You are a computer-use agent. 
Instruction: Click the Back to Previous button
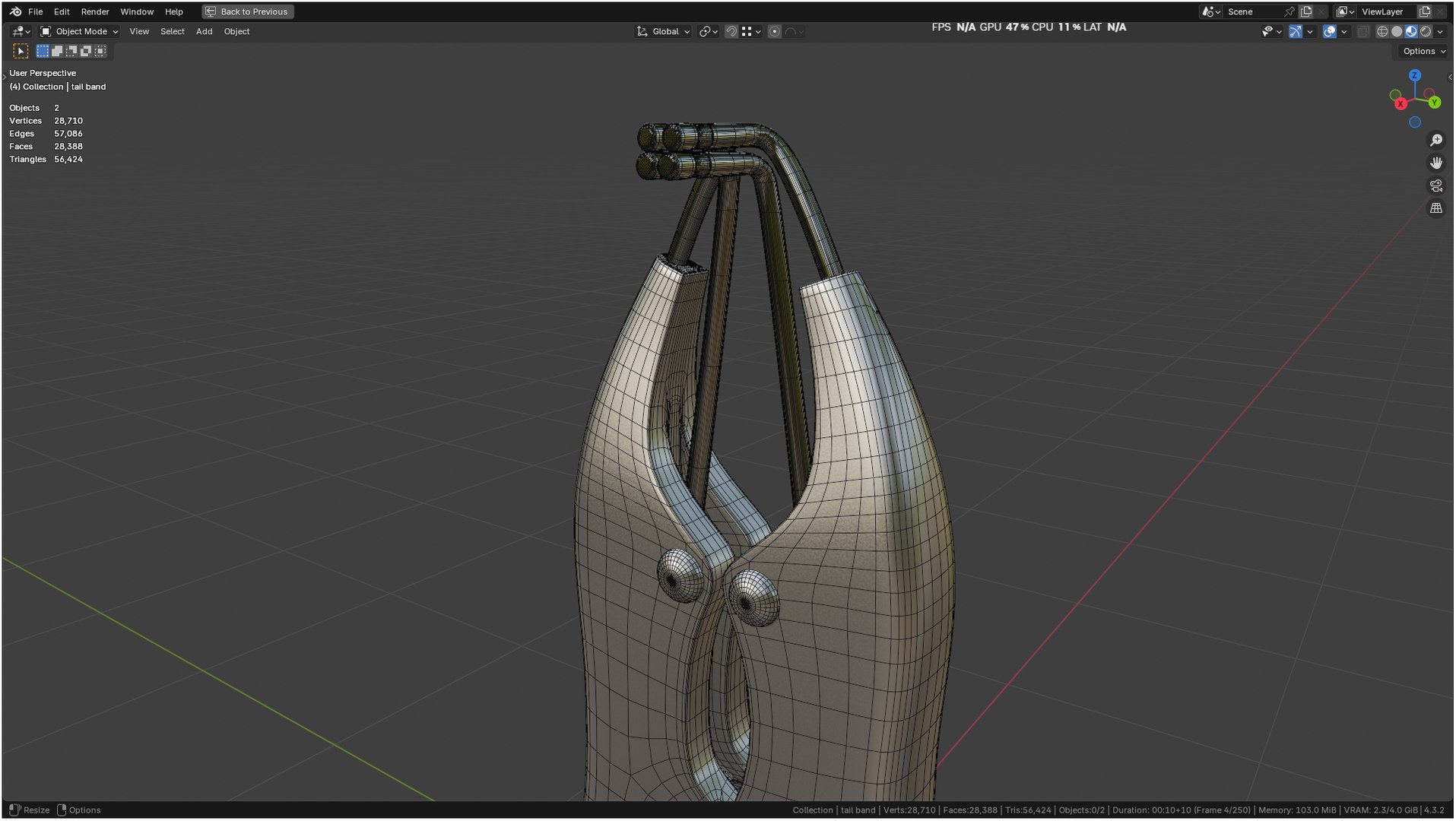pos(247,11)
